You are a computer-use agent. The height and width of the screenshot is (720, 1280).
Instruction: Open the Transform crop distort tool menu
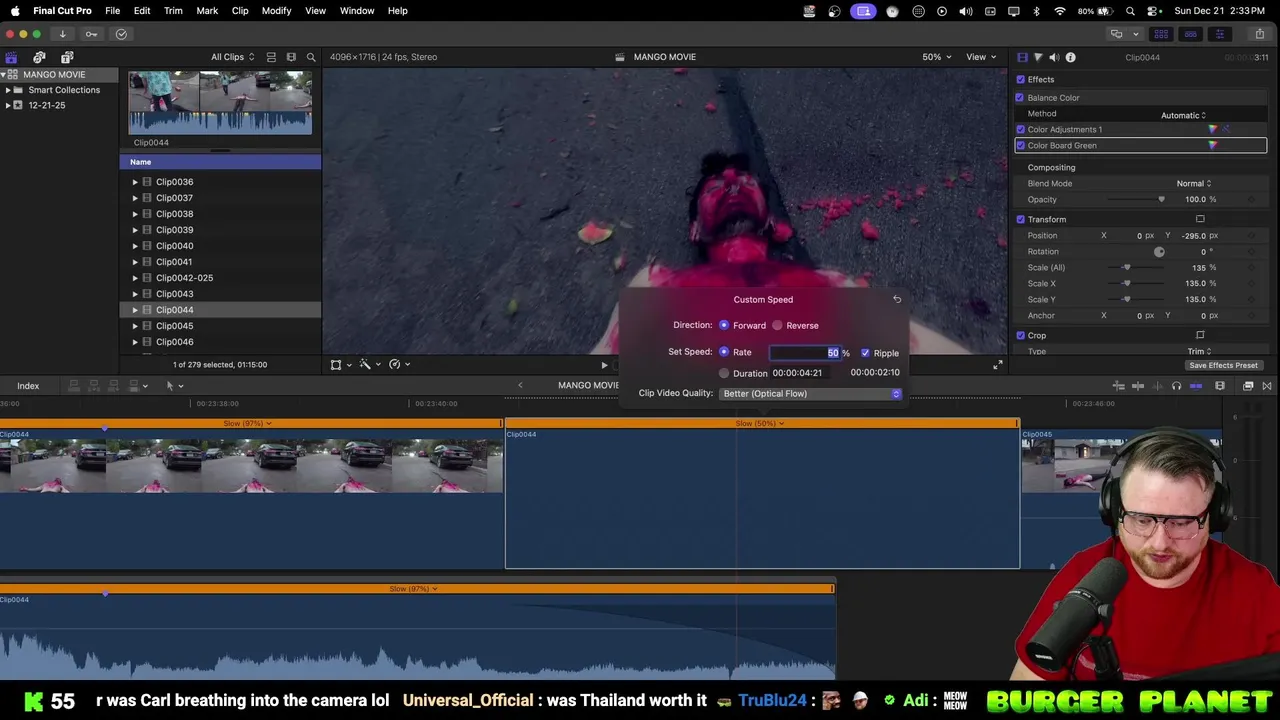[x=340, y=365]
